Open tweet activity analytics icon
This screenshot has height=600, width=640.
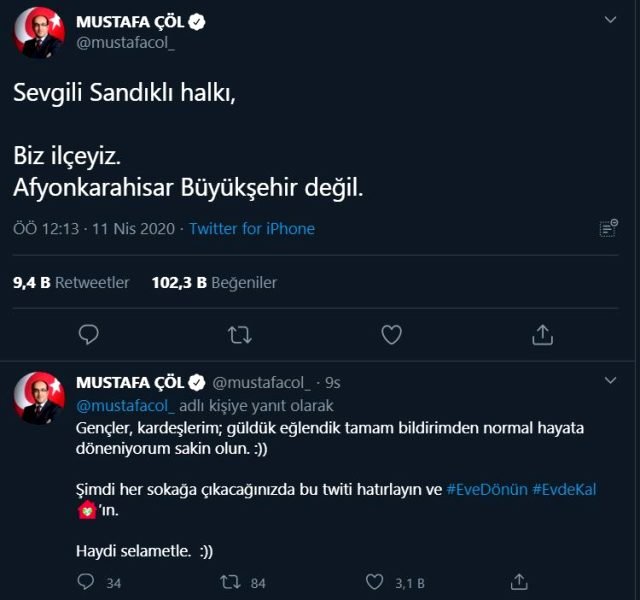click(607, 229)
